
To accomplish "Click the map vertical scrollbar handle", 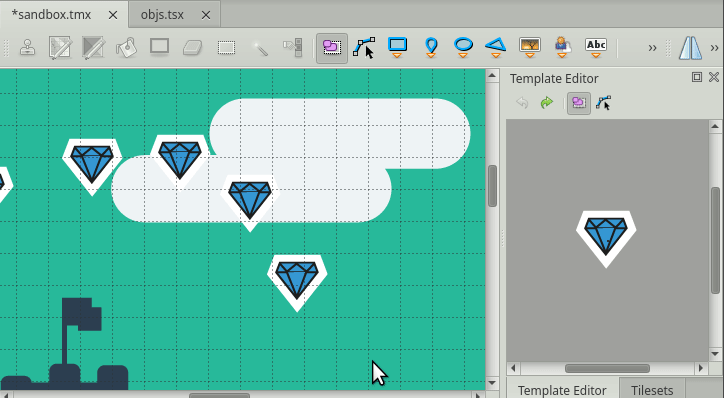I will pos(492,186).
